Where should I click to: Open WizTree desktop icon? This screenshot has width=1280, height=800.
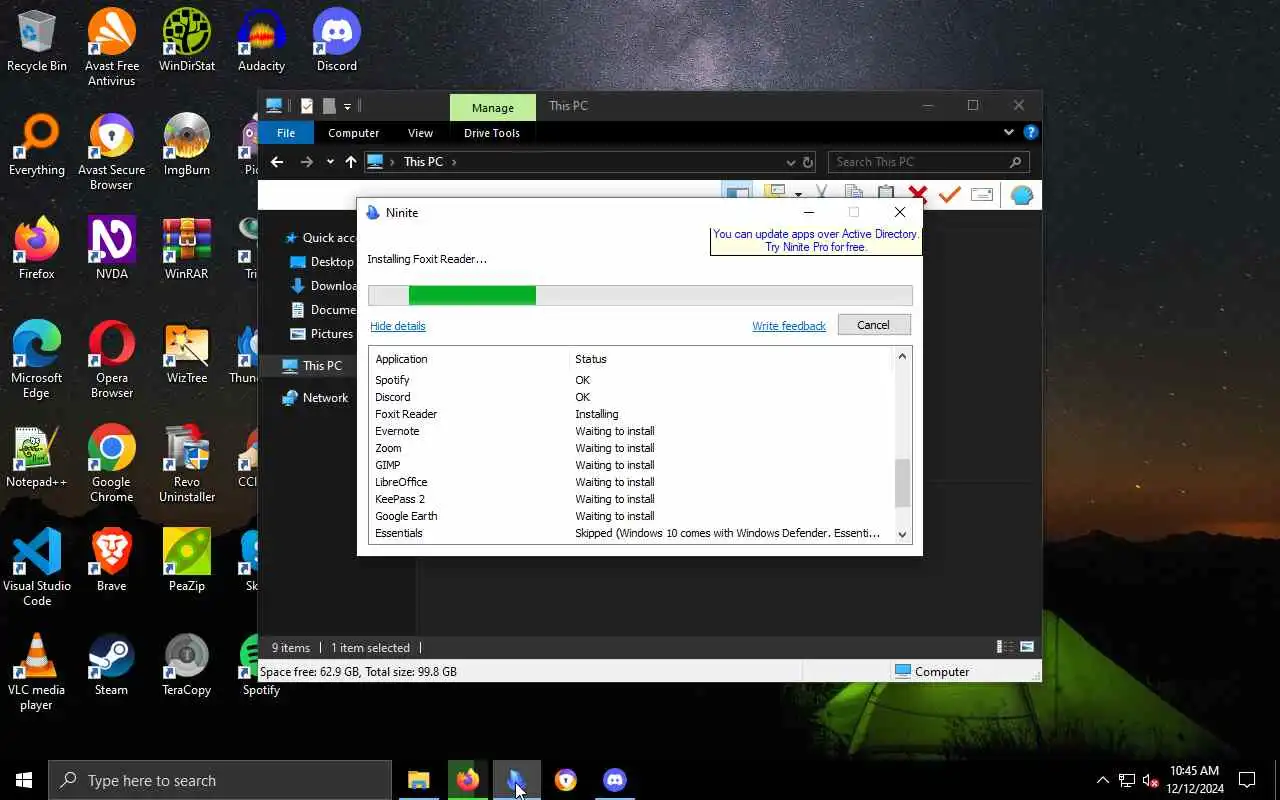pyautogui.click(x=187, y=353)
